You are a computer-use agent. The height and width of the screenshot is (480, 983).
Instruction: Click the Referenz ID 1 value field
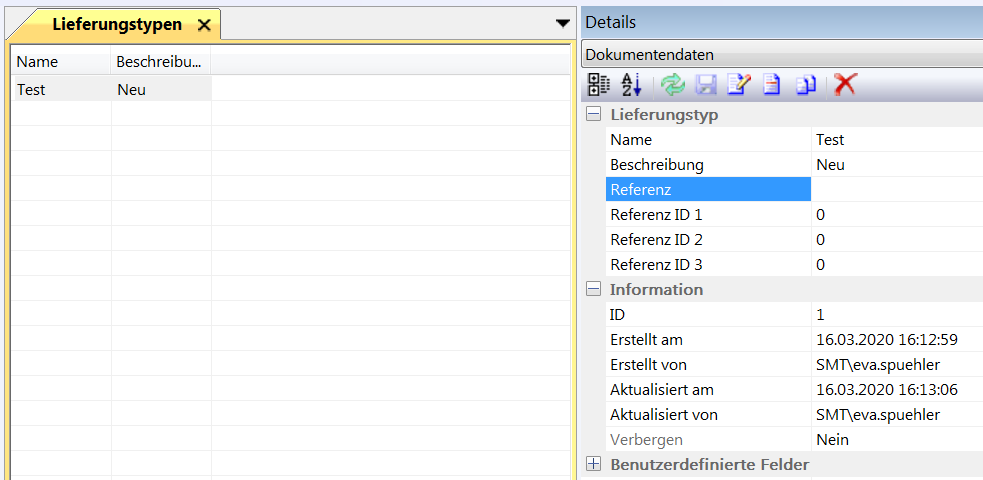click(x=896, y=215)
